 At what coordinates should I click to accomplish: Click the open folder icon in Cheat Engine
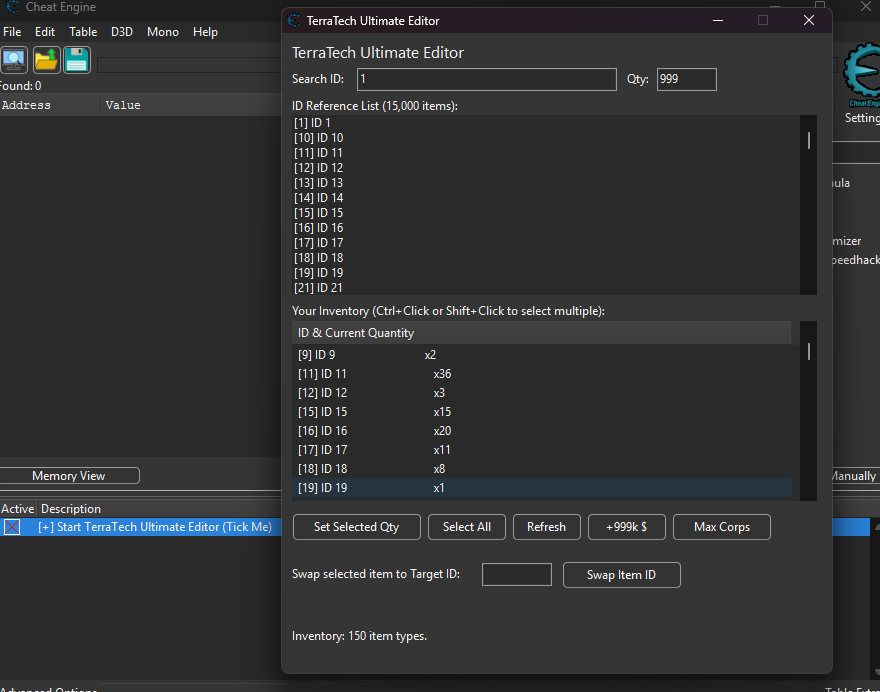pyautogui.click(x=46, y=60)
